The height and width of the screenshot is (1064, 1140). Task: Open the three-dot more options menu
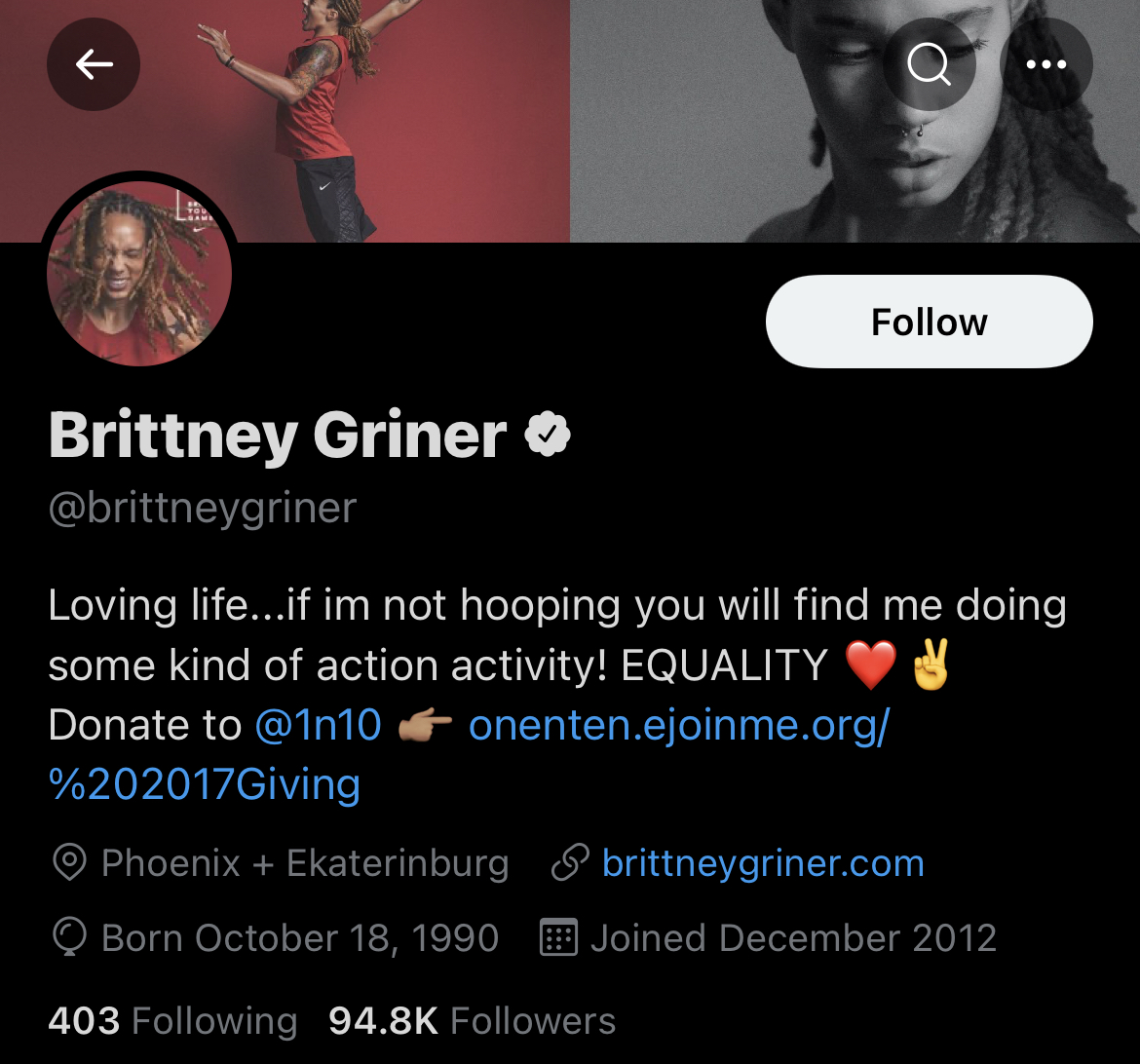[1046, 64]
